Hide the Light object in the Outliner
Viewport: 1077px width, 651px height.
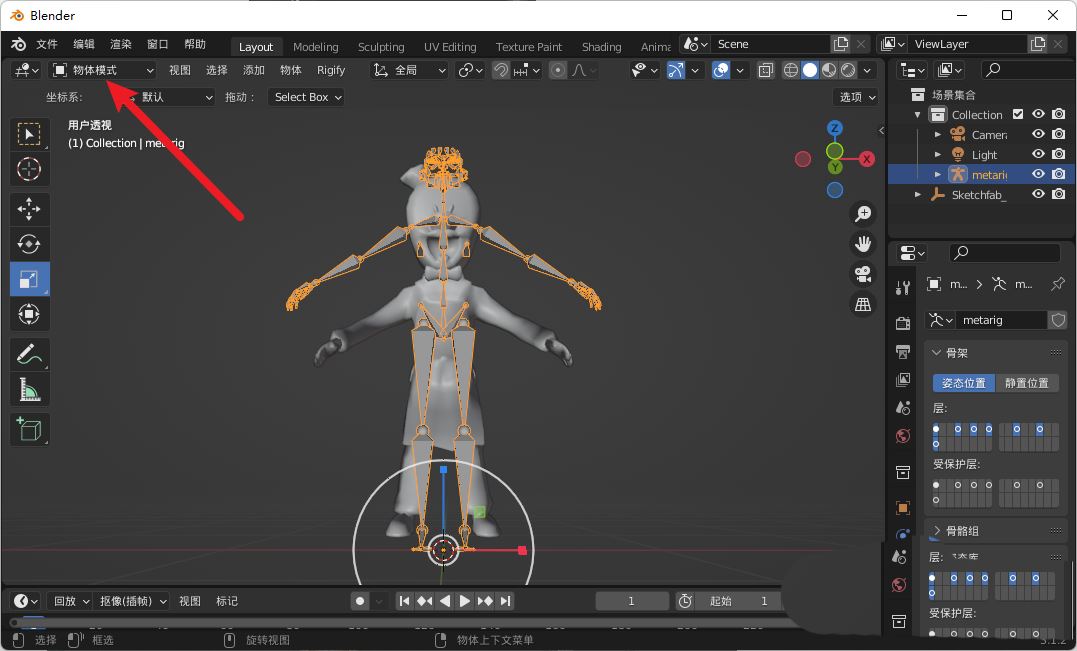tap(1038, 154)
